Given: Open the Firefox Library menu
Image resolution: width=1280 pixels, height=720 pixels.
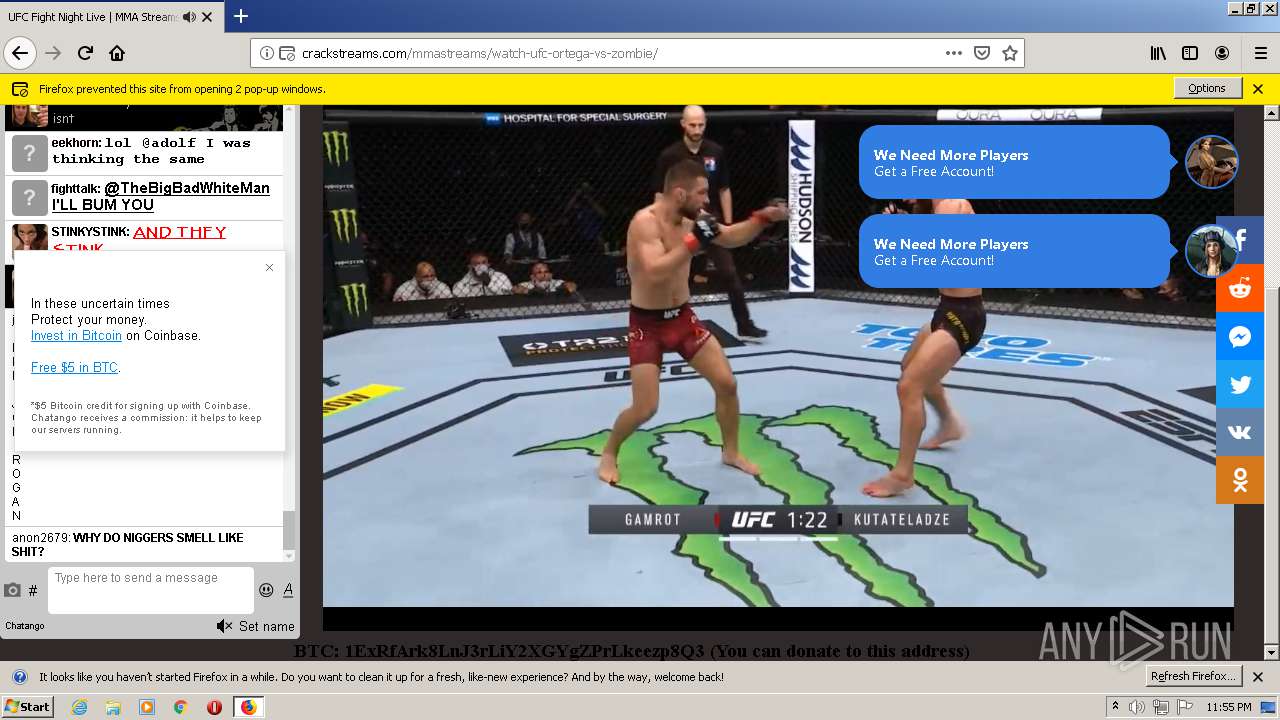Looking at the screenshot, I should (x=1158, y=53).
